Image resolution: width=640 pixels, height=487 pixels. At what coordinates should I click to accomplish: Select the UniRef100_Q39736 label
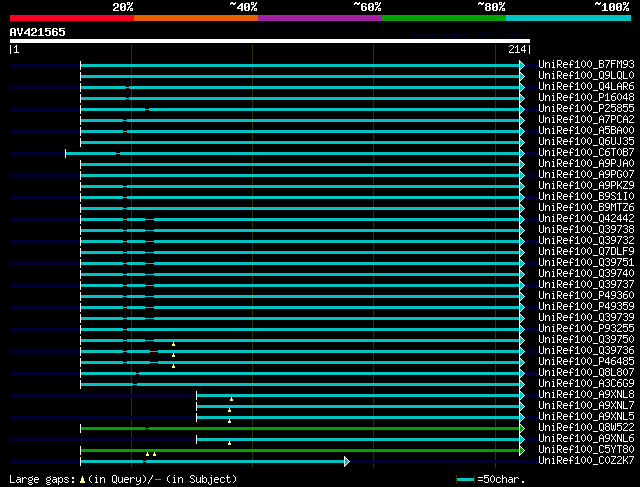point(586,351)
